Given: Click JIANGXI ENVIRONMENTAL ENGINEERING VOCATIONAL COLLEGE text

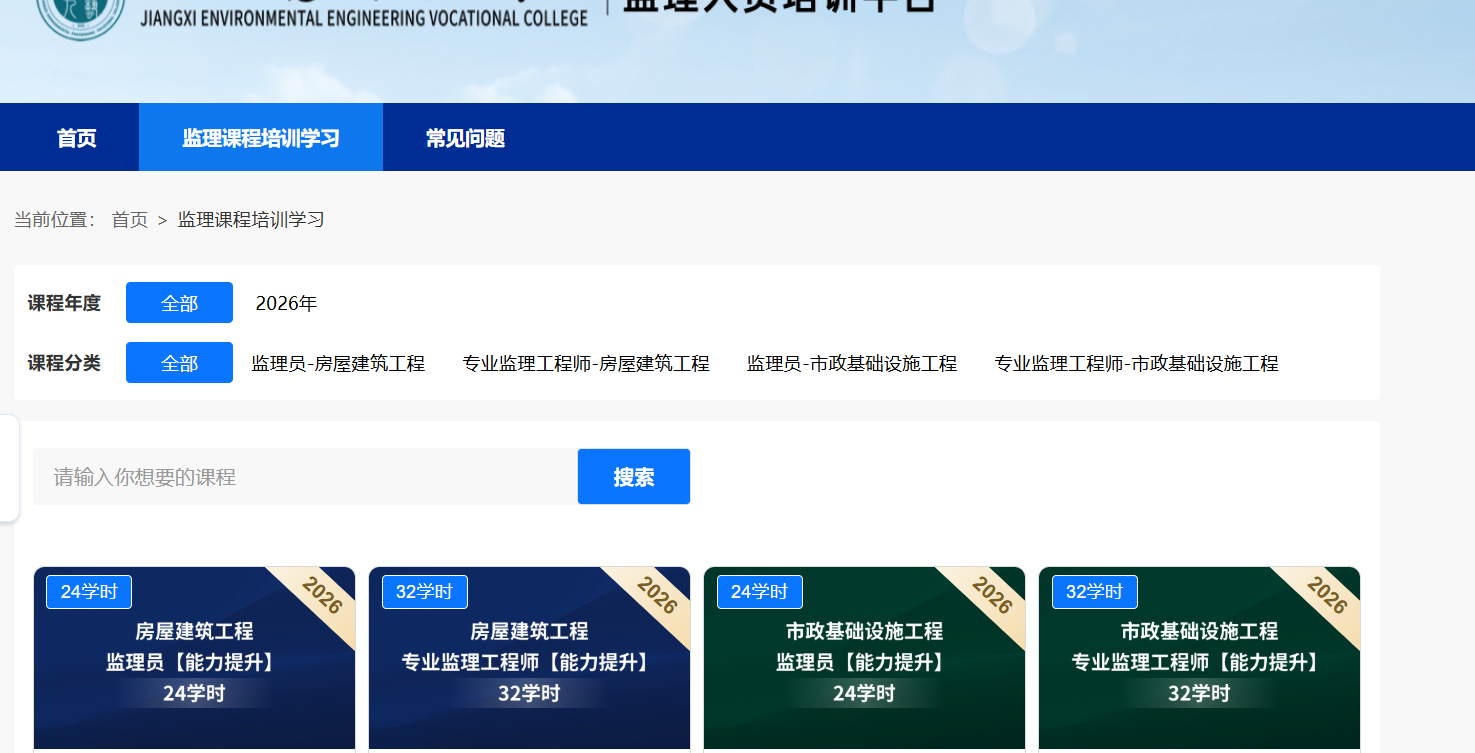Looking at the screenshot, I should (364, 19).
